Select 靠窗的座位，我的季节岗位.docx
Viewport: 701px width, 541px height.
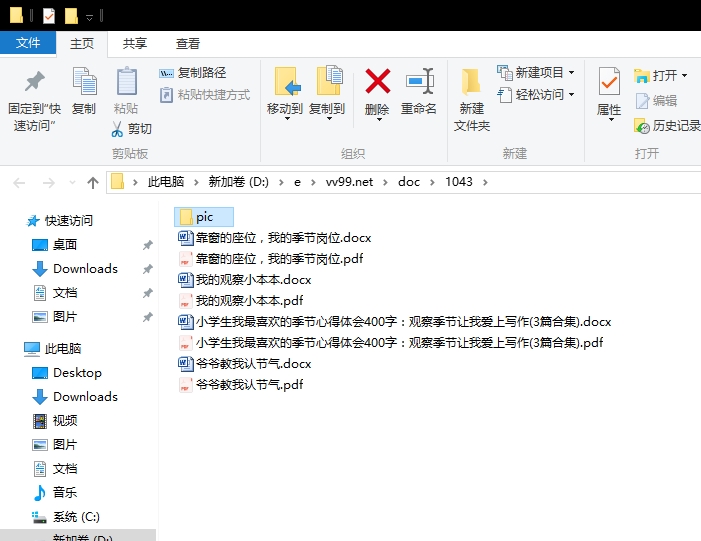(274, 238)
